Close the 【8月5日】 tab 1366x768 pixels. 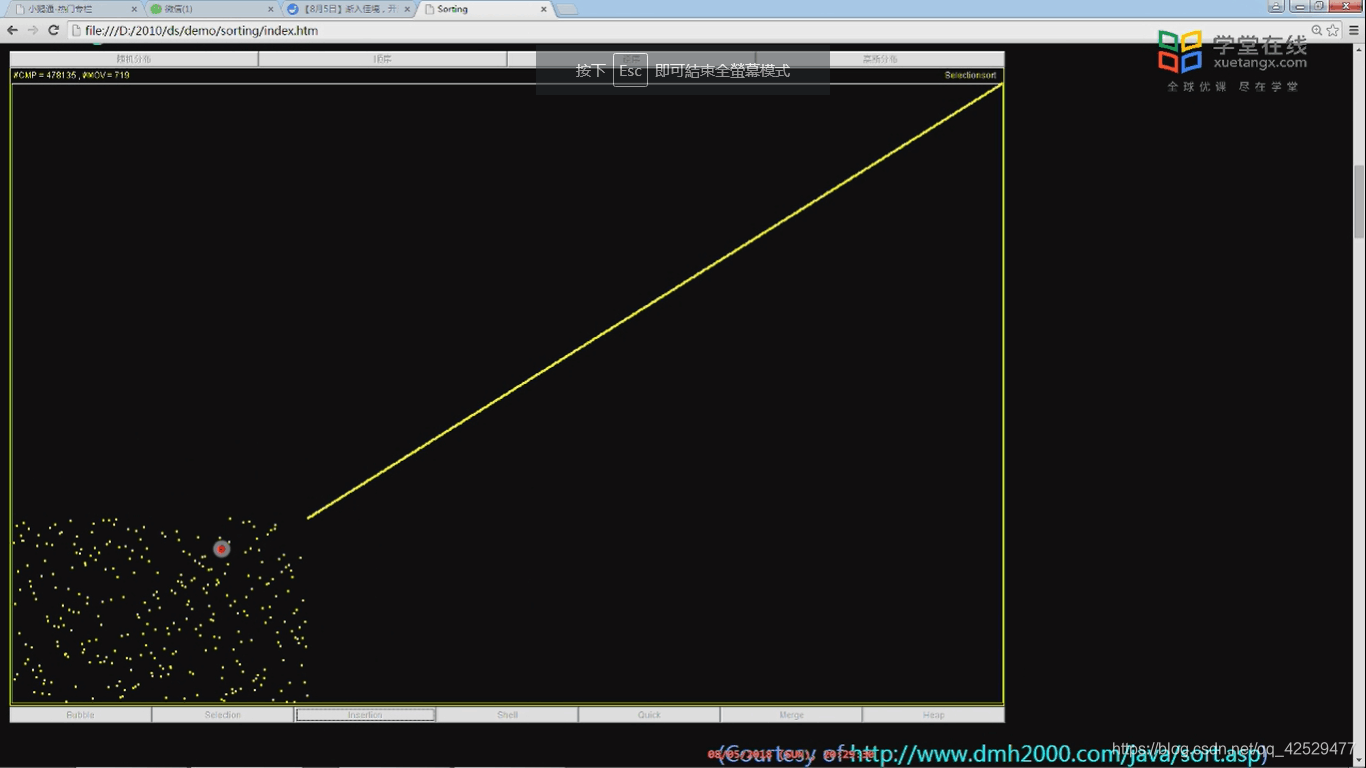pyautogui.click(x=407, y=9)
